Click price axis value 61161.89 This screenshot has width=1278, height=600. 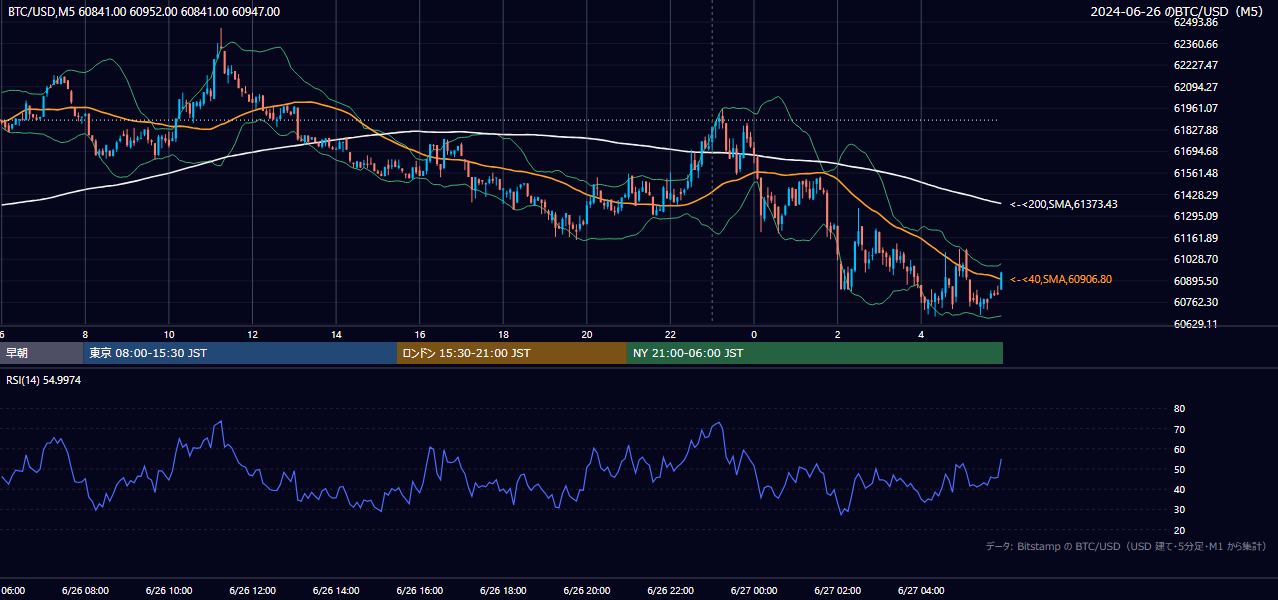[x=1195, y=238]
